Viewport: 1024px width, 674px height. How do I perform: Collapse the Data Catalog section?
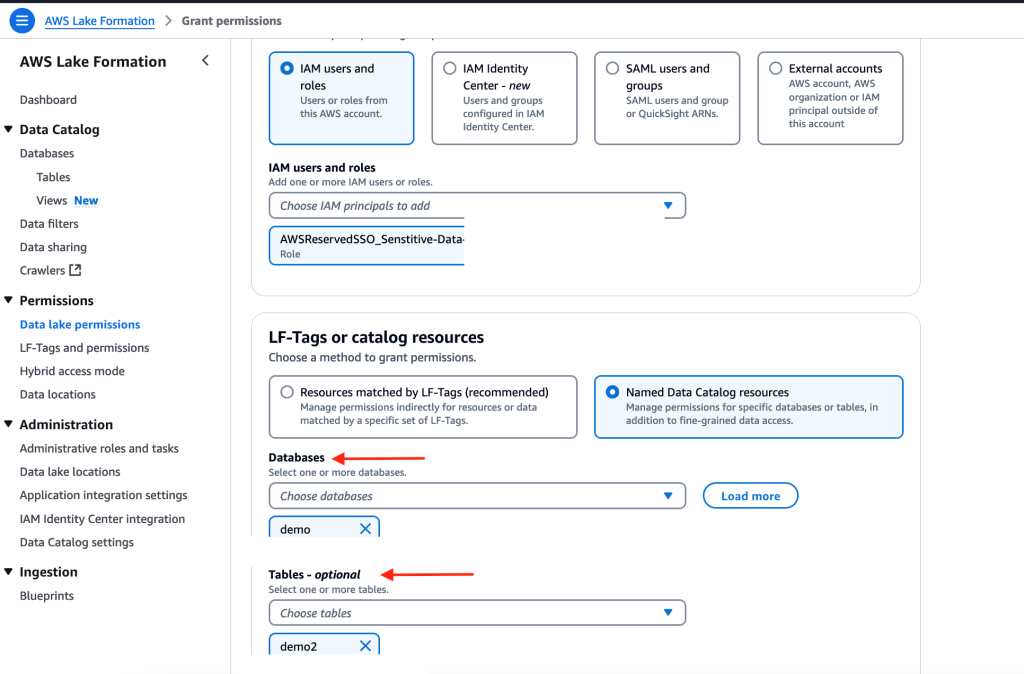[8, 129]
